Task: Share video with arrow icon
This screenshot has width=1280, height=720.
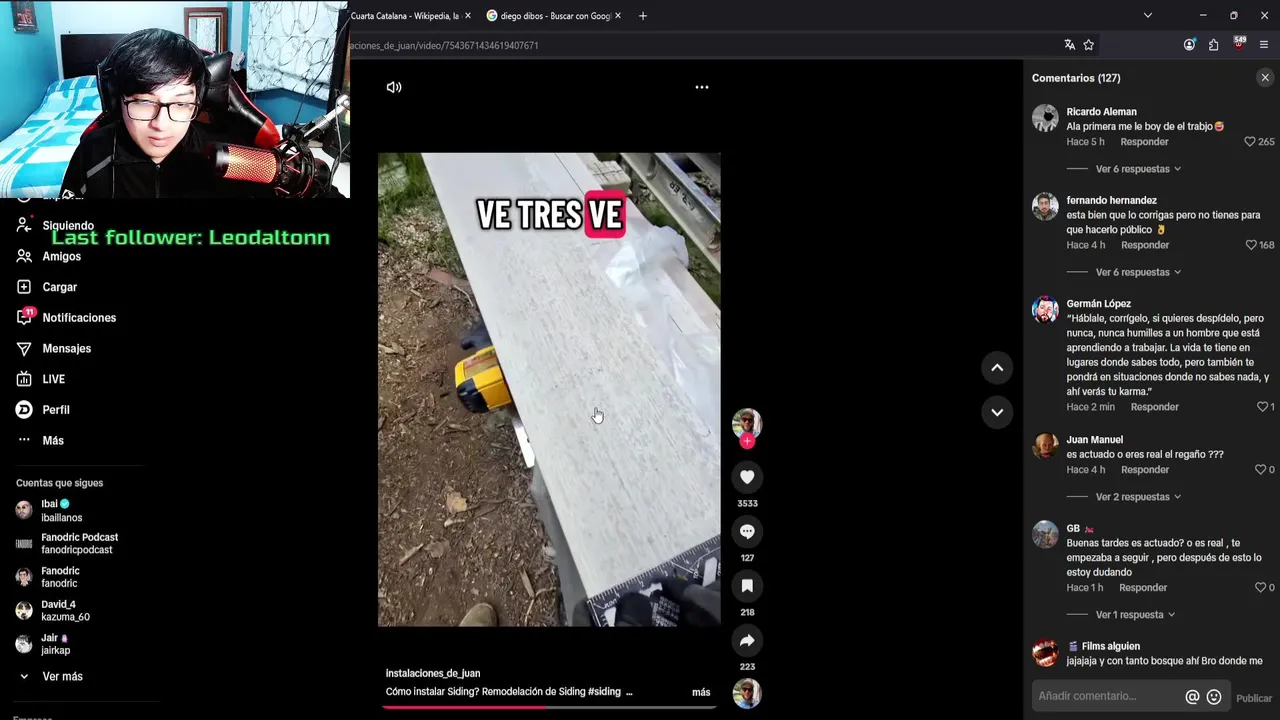Action: [x=747, y=640]
